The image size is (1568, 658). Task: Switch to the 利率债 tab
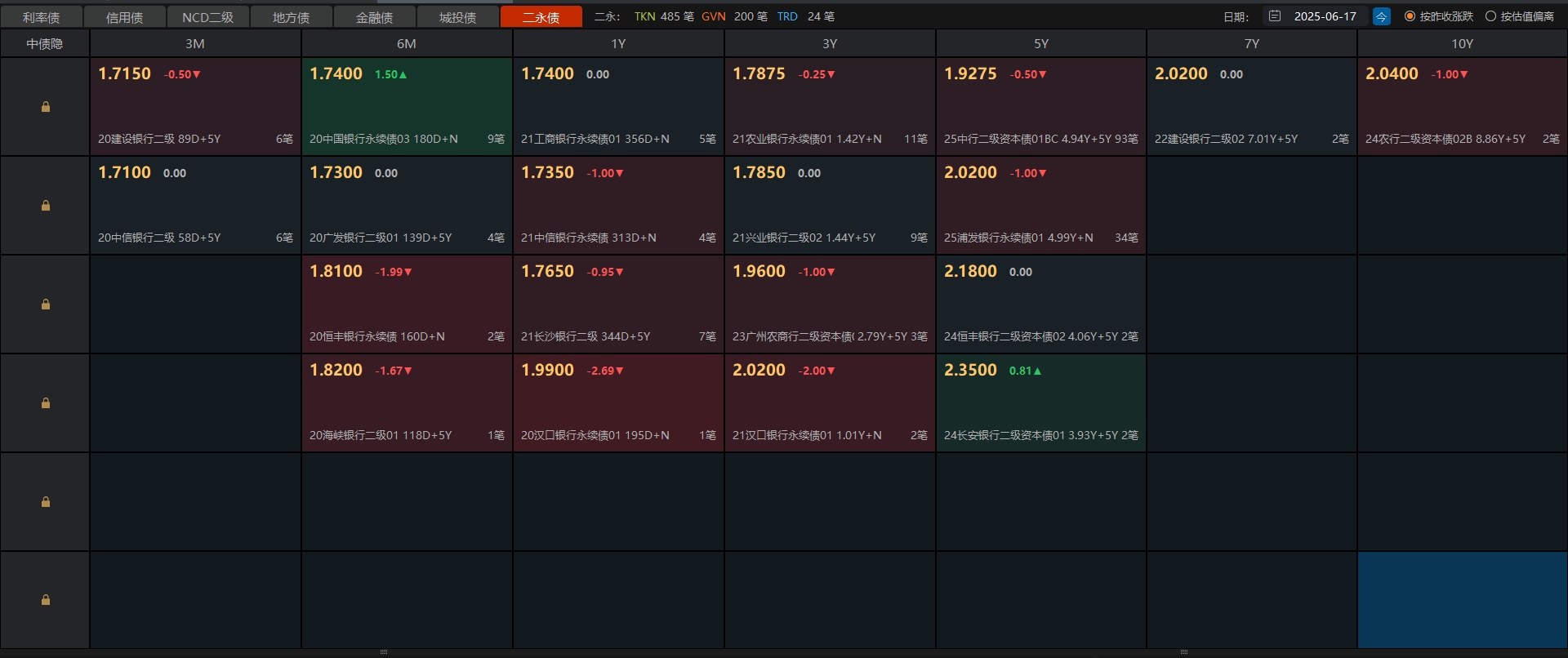pyautogui.click(x=42, y=17)
